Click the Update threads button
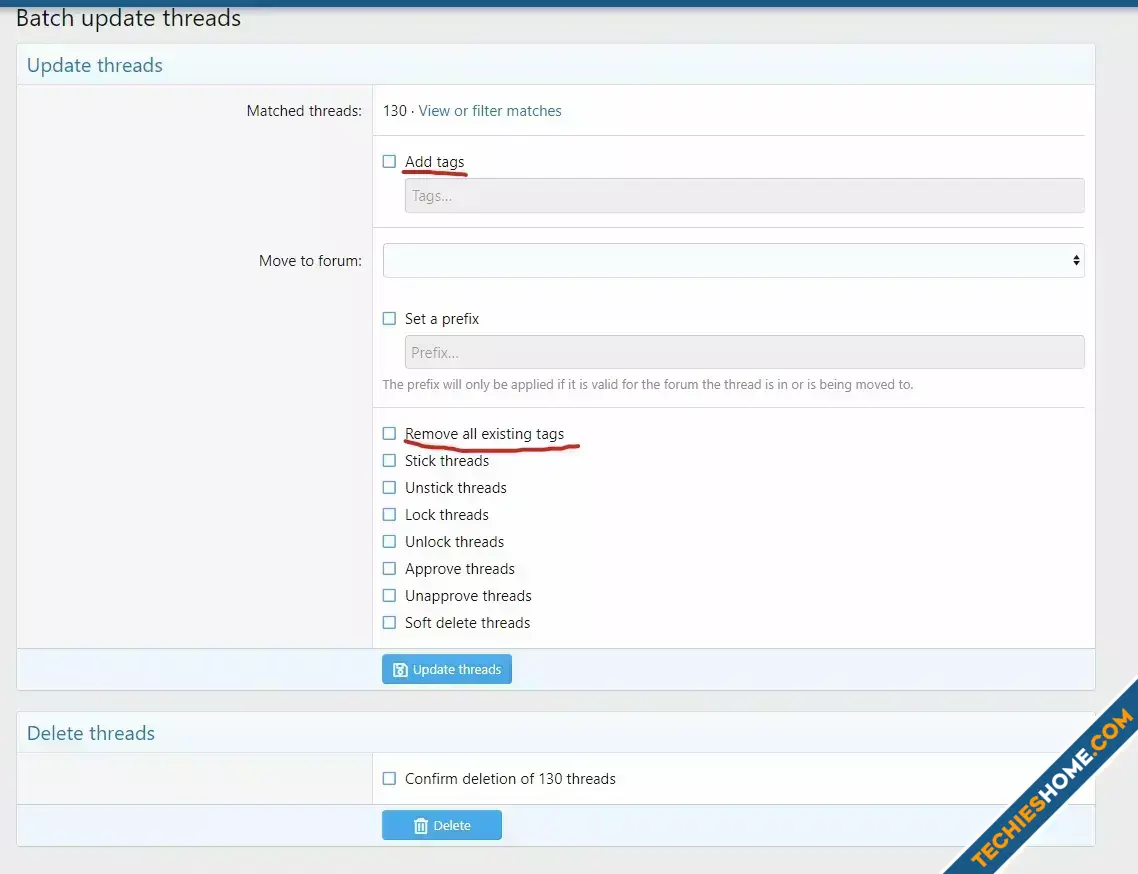1138x874 pixels. [x=446, y=669]
